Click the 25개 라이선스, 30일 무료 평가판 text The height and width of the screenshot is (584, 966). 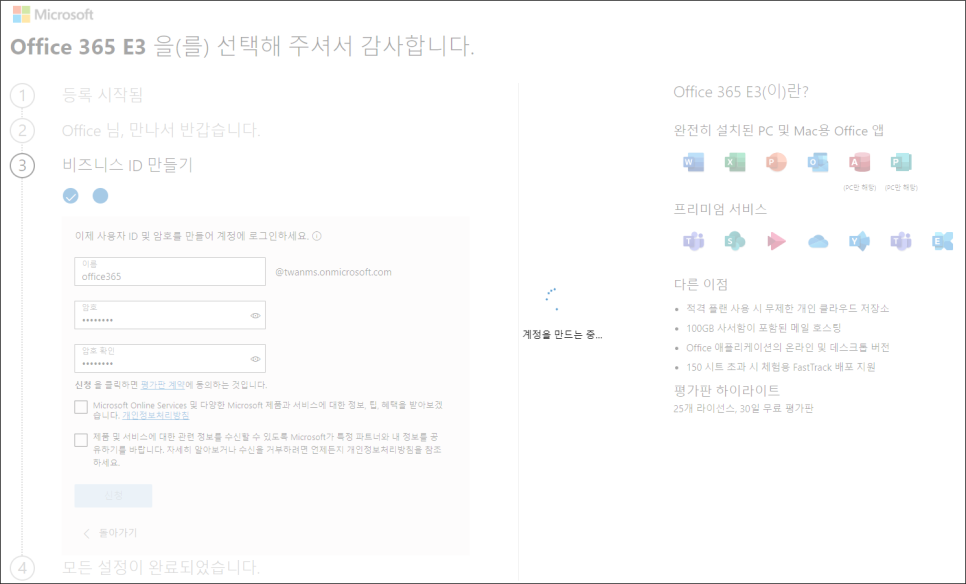click(x=744, y=408)
